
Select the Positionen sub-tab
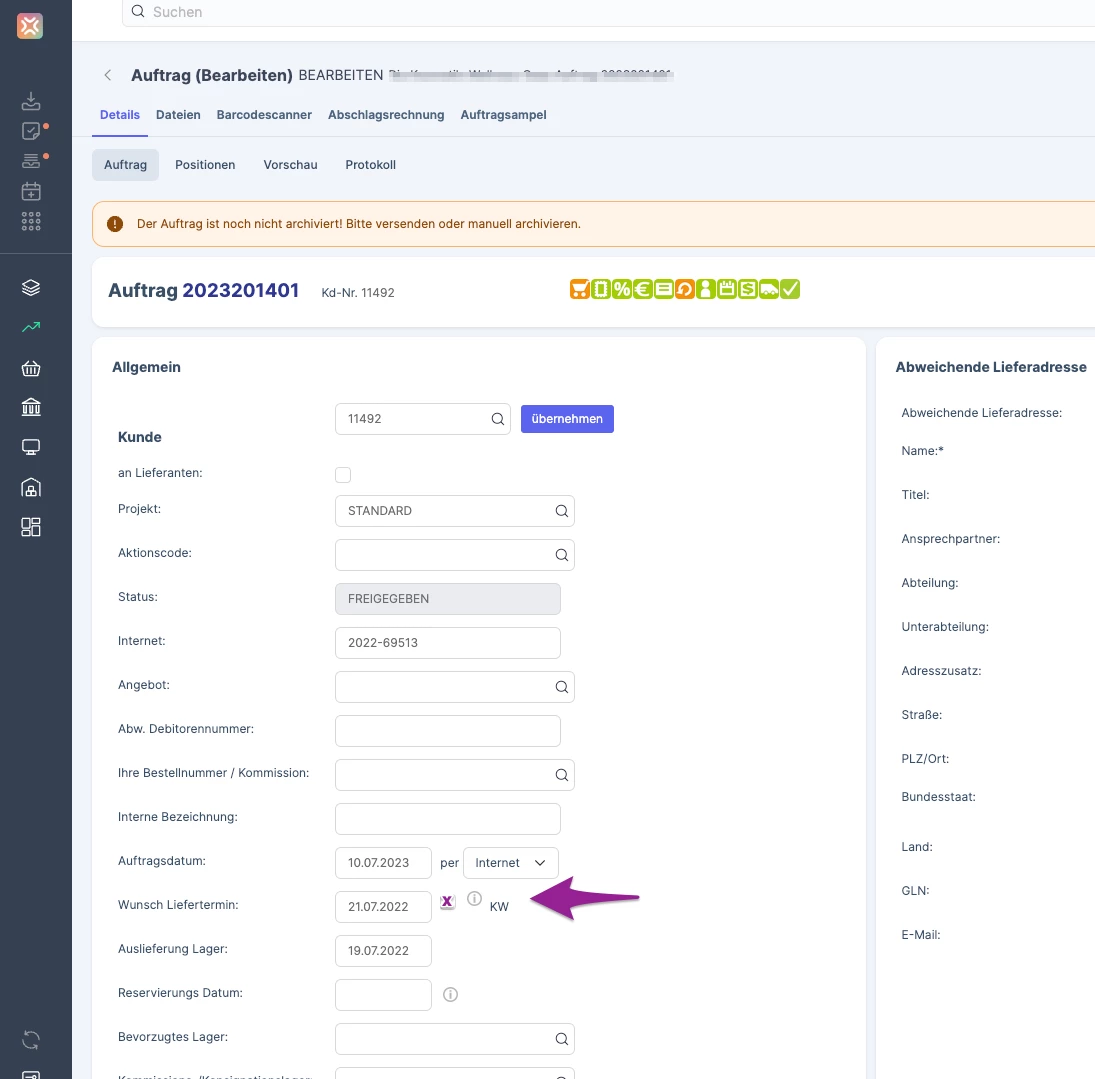(205, 165)
